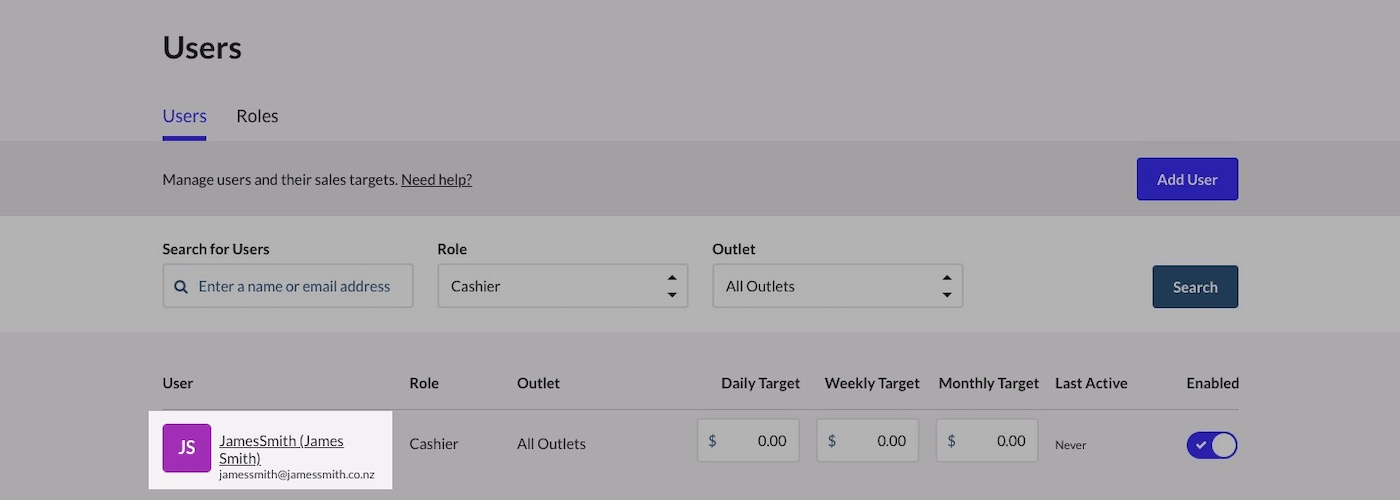Expand the Outlet dropdown showing All Outlets

[838, 286]
